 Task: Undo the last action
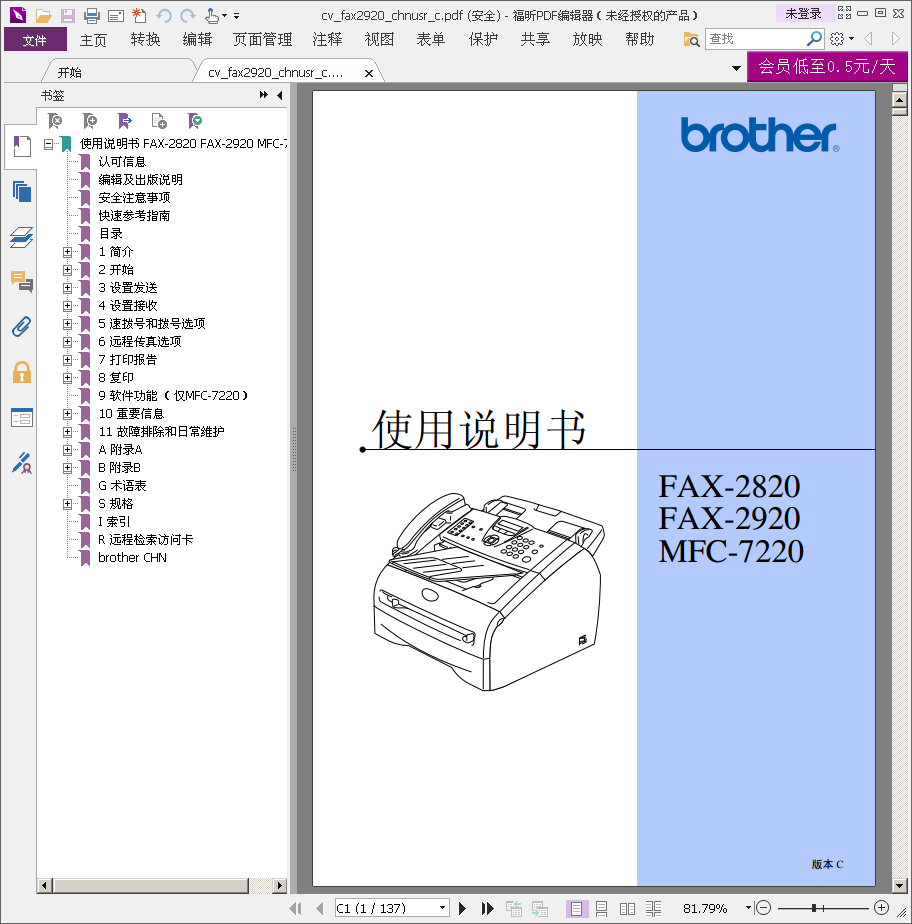point(164,16)
